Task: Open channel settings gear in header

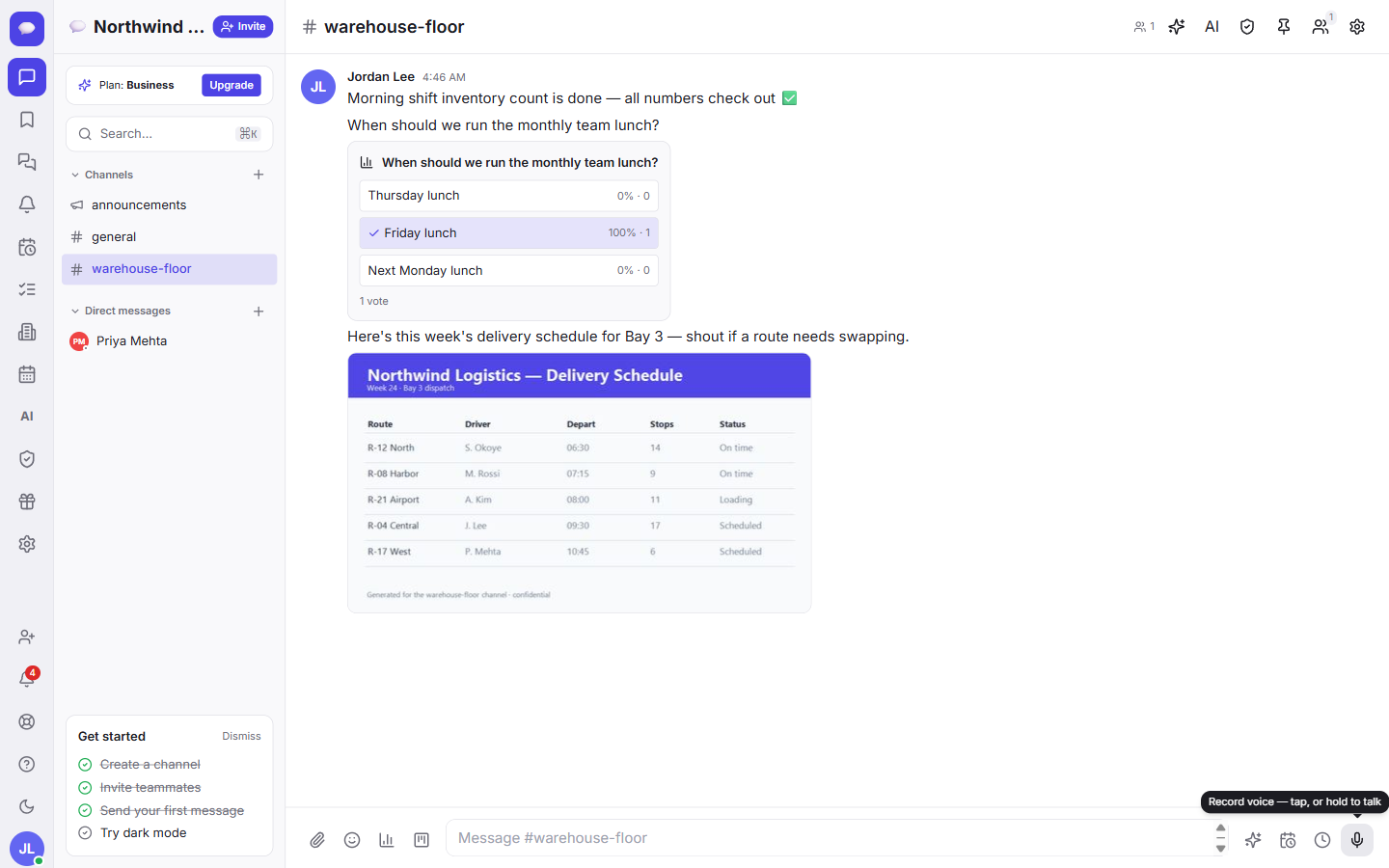Action: (x=1357, y=27)
